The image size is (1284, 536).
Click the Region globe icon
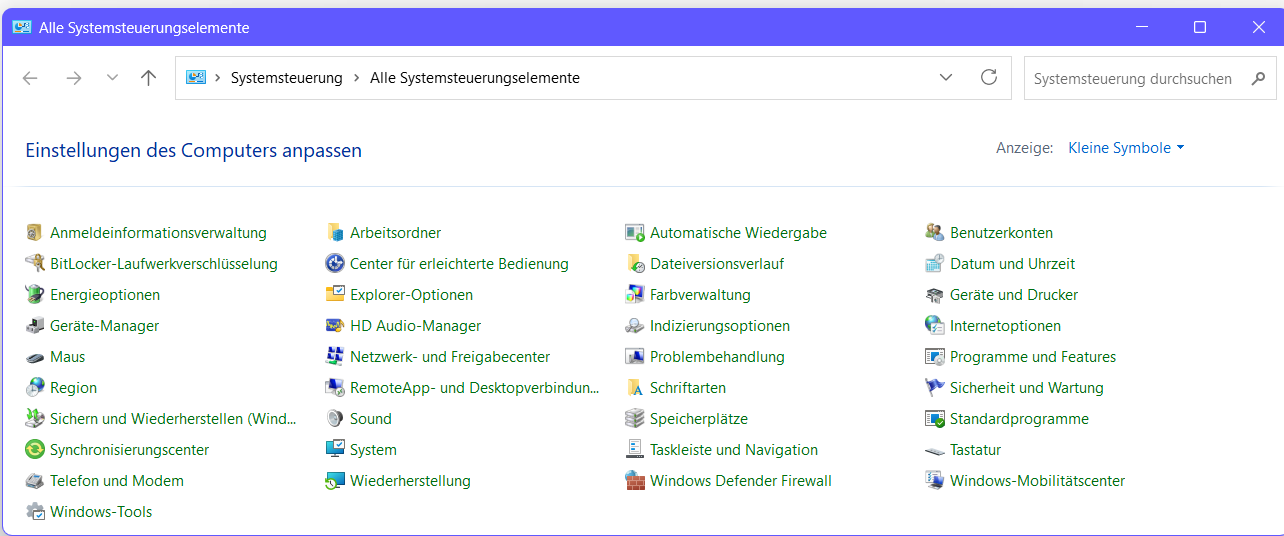coord(35,388)
